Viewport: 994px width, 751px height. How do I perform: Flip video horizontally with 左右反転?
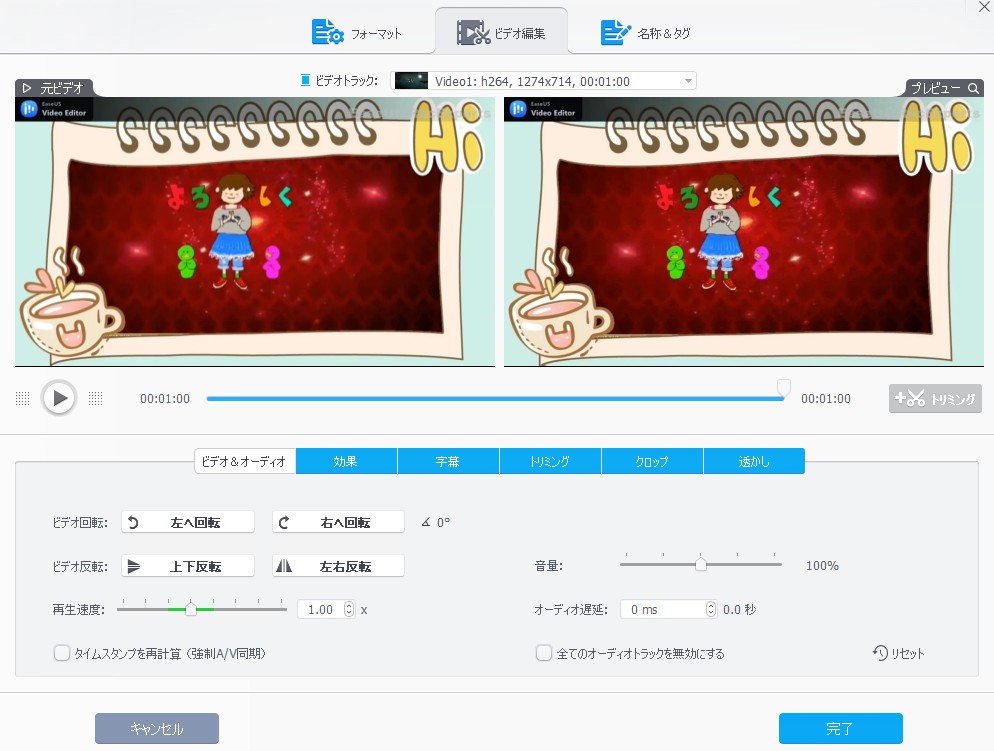[x=339, y=566]
